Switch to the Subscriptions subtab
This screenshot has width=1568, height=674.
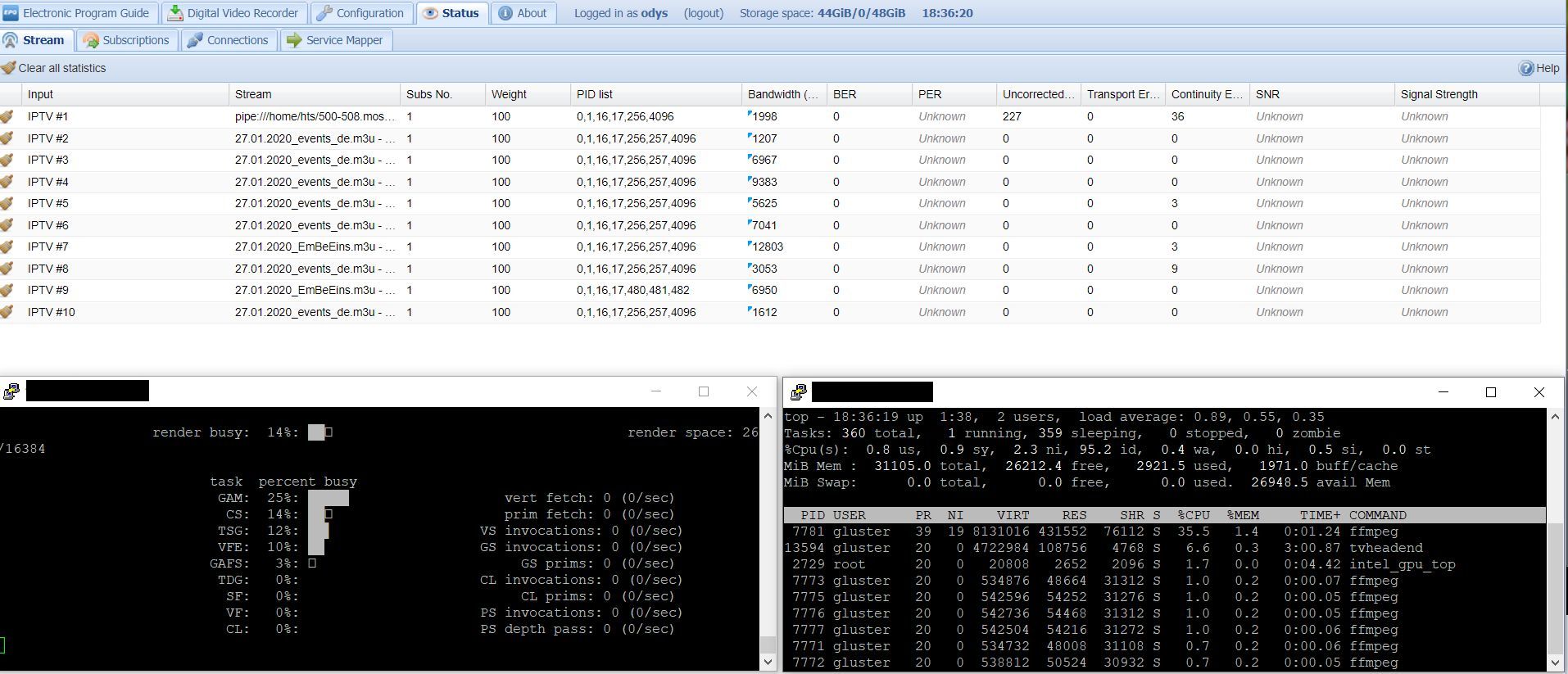coord(127,40)
